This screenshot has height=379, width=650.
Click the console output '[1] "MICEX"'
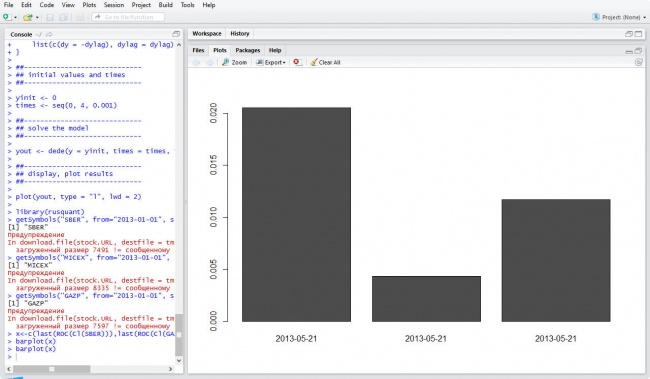click(30, 265)
